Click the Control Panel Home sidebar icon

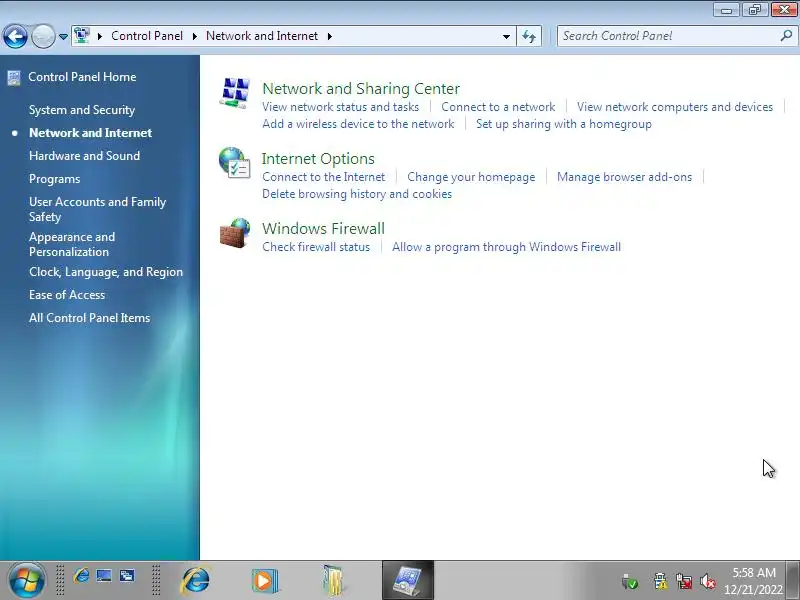[14, 78]
